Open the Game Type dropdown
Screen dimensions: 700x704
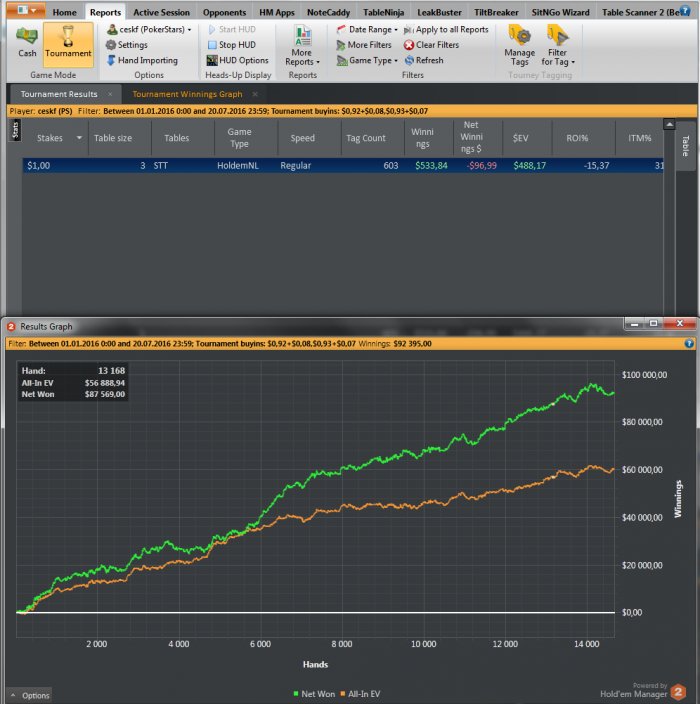[x=365, y=60]
